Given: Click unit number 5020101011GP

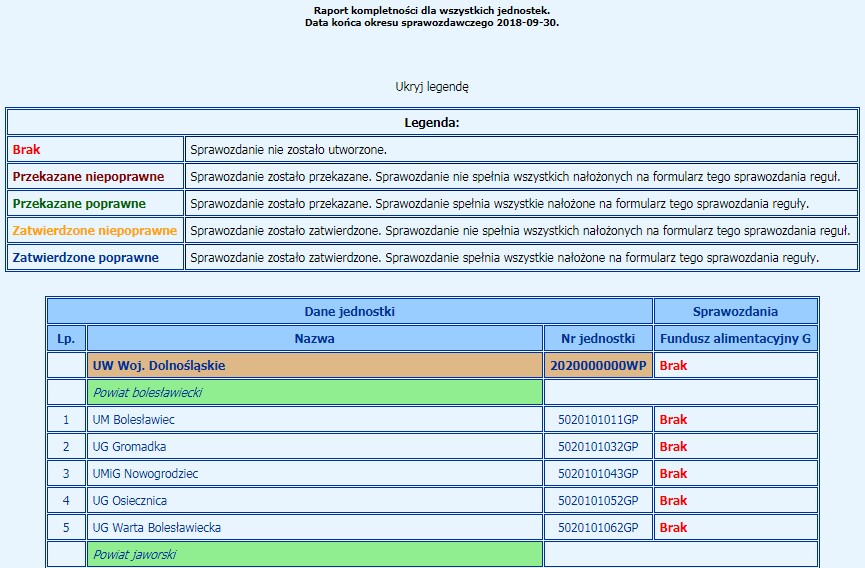Looking at the screenshot, I should click(598, 420).
